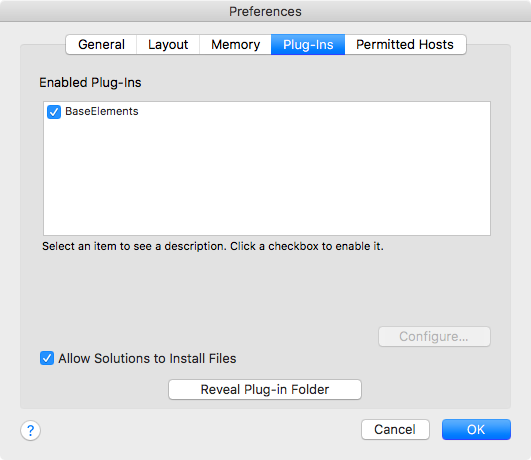The width and height of the screenshot is (531, 460).
Task: Confirm preferences with the OK button
Action: [476, 430]
